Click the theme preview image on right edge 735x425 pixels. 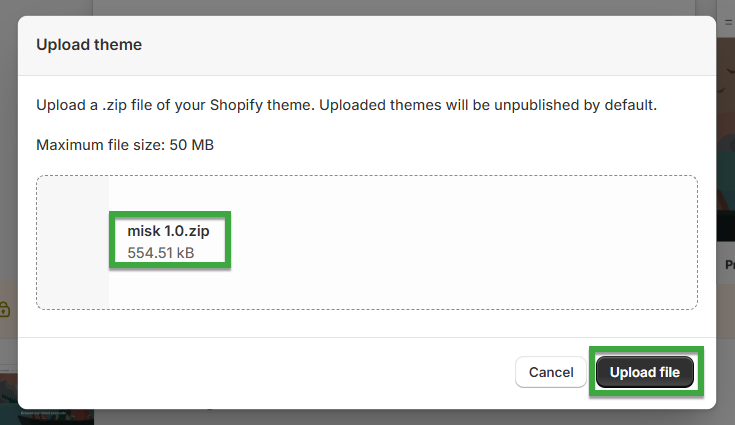pyautogui.click(x=726, y=140)
